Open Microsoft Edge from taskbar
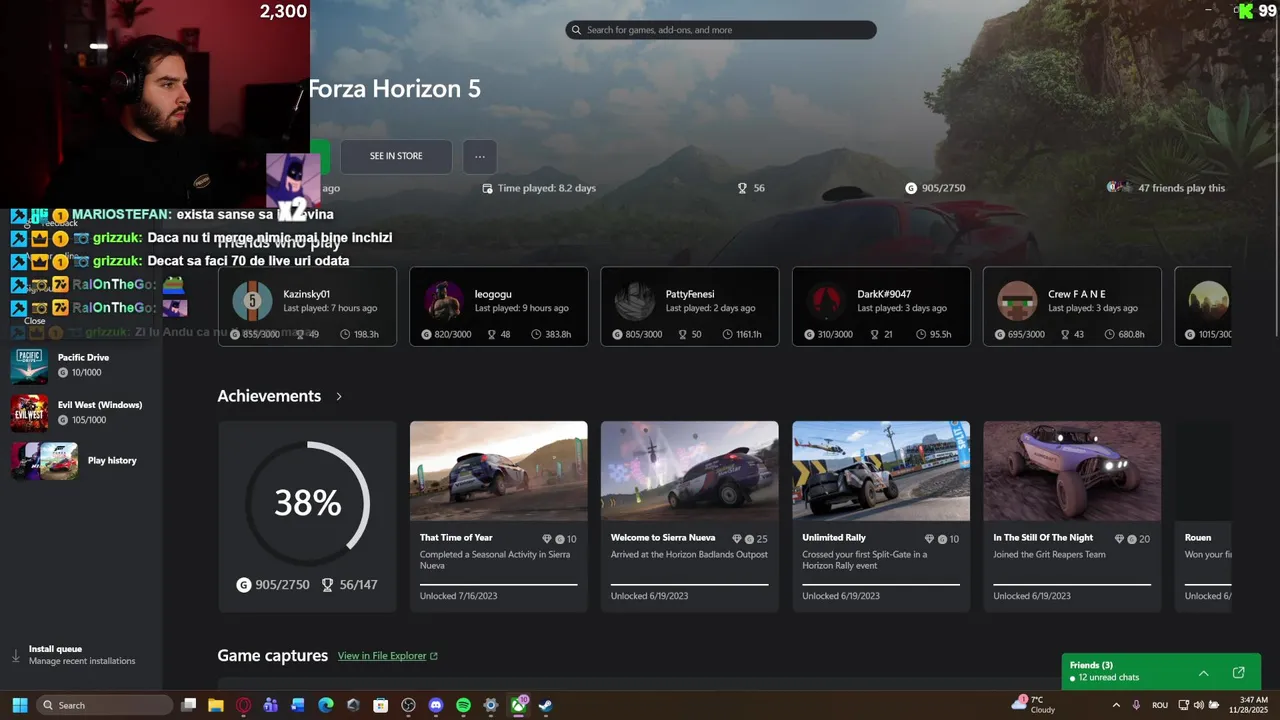The height and width of the screenshot is (720, 1280). coord(325,705)
